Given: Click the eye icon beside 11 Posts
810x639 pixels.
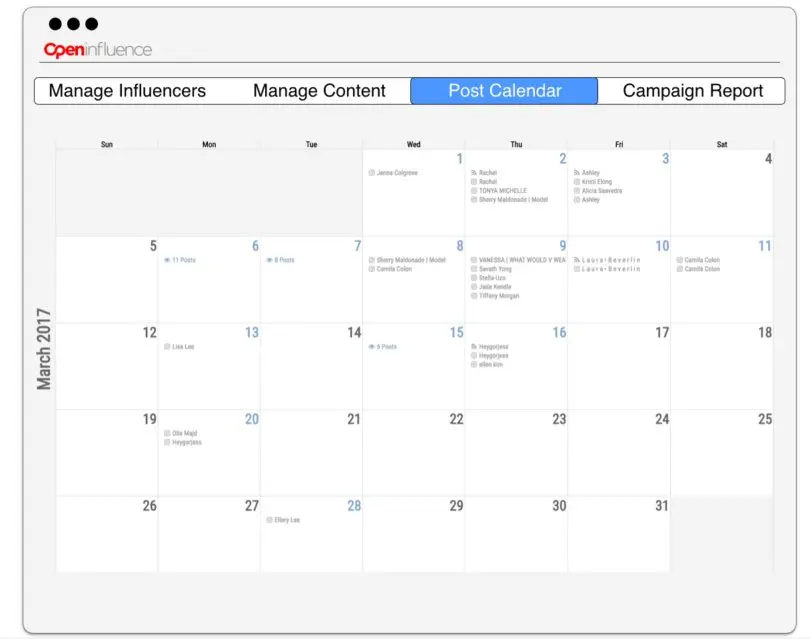Looking at the screenshot, I should tap(167, 260).
